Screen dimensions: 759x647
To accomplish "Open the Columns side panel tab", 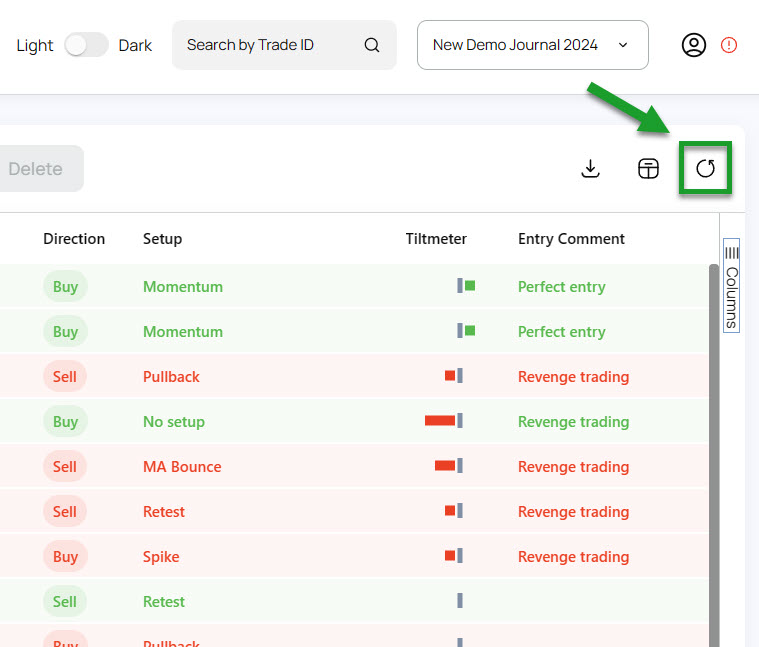I will pyautogui.click(x=731, y=286).
